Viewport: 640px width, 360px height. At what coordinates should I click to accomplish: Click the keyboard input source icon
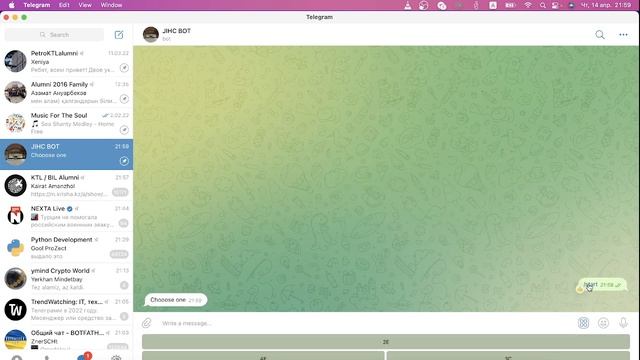[493, 5]
